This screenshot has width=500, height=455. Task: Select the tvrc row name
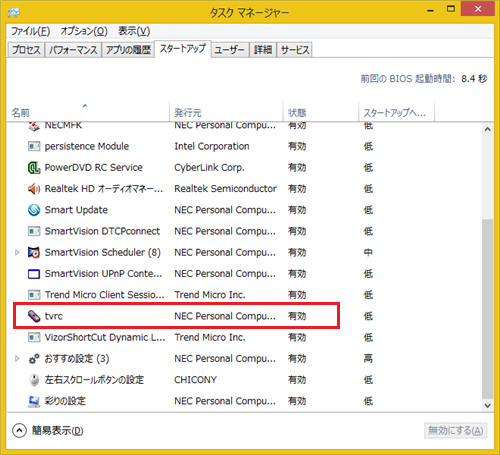click(x=54, y=316)
